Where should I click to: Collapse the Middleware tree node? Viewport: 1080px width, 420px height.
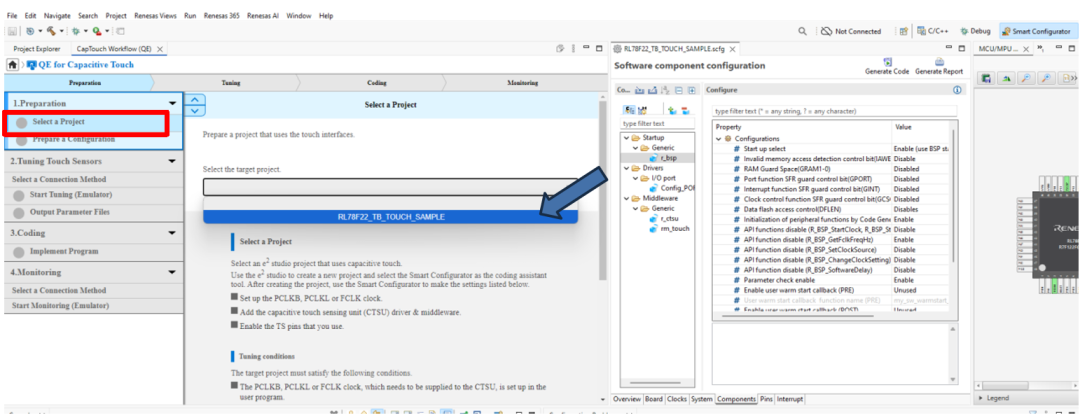[626, 197]
